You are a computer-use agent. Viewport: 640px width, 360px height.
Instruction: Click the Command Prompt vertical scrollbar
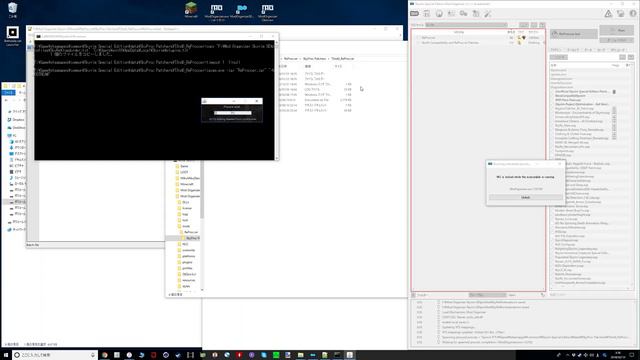277,100
